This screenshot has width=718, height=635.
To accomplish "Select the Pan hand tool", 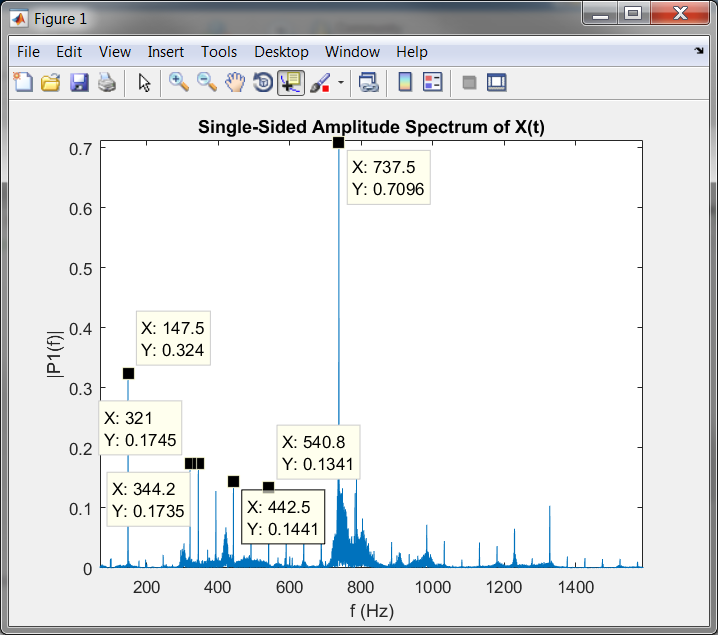I will (x=235, y=83).
